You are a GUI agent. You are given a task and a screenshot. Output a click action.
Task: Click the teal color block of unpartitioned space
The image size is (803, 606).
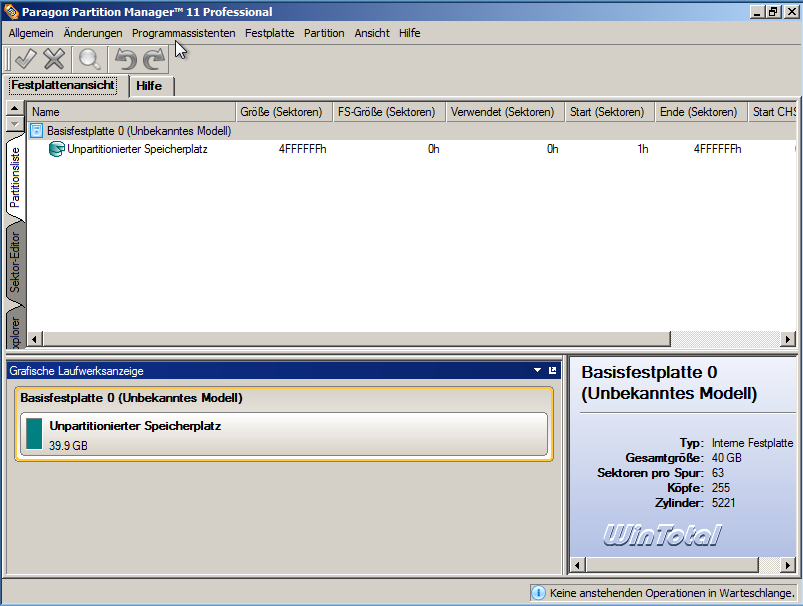pos(34,433)
